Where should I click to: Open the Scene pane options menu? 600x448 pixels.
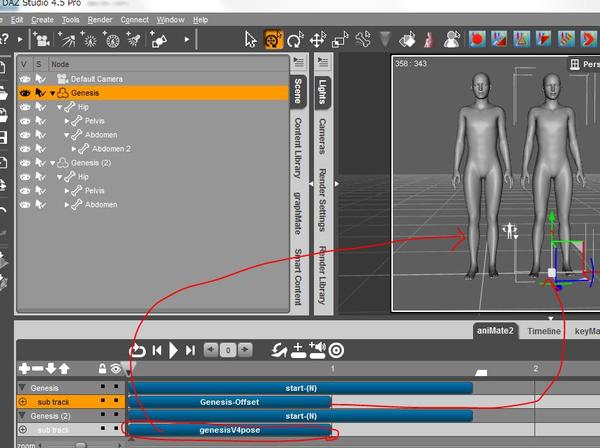pyautogui.click(x=298, y=62)
